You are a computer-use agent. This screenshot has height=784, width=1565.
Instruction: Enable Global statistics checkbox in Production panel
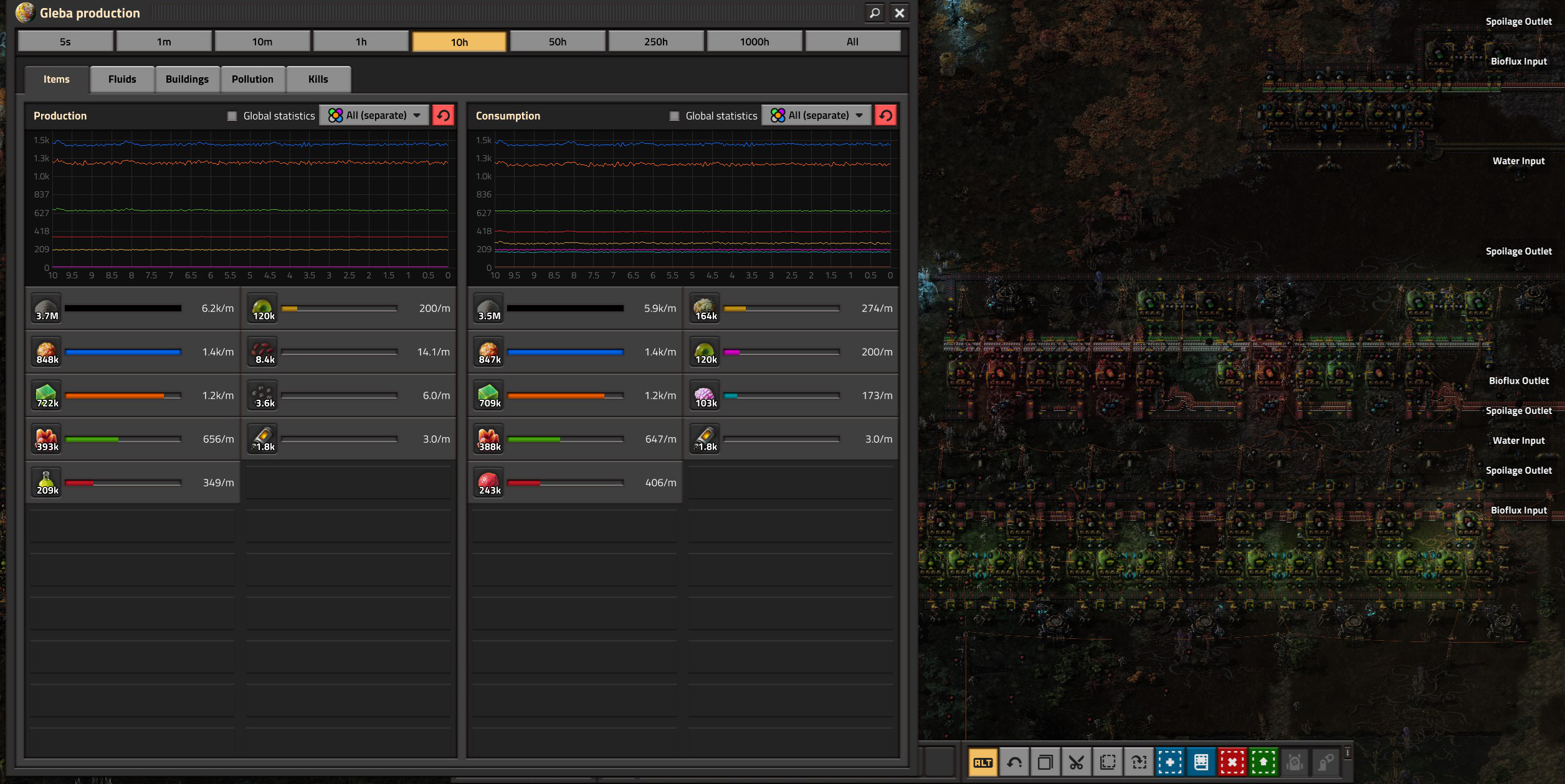coord(232,116)
